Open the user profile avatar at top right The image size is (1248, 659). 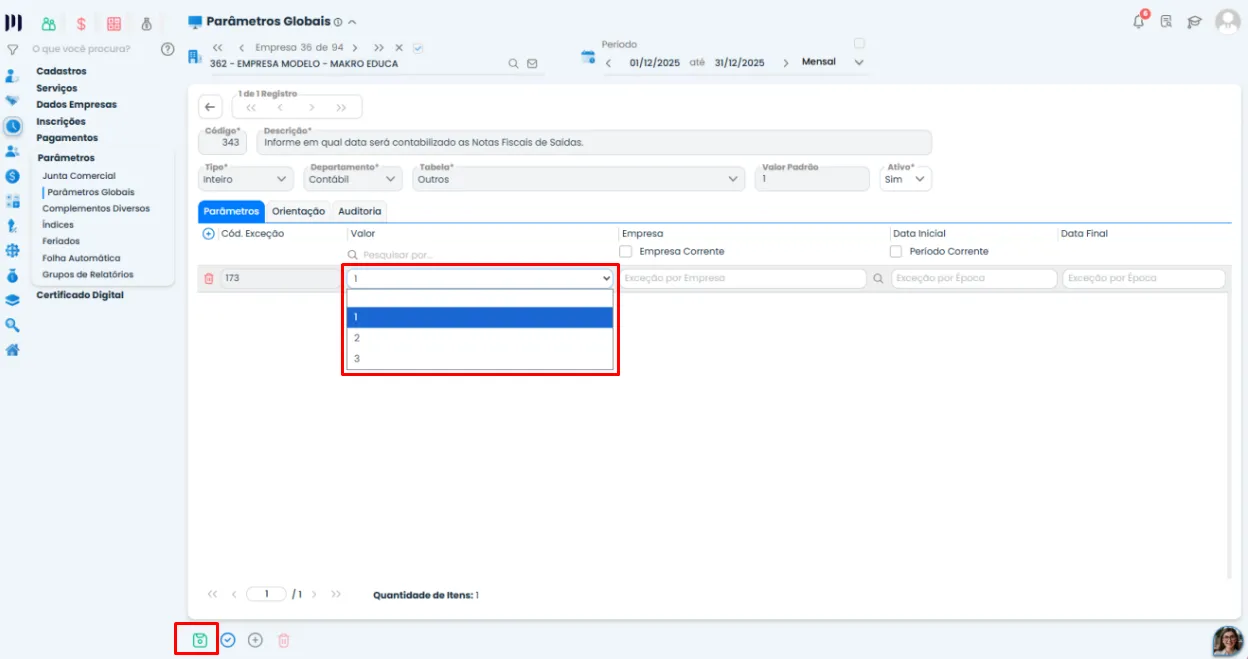pos(1228,21)
